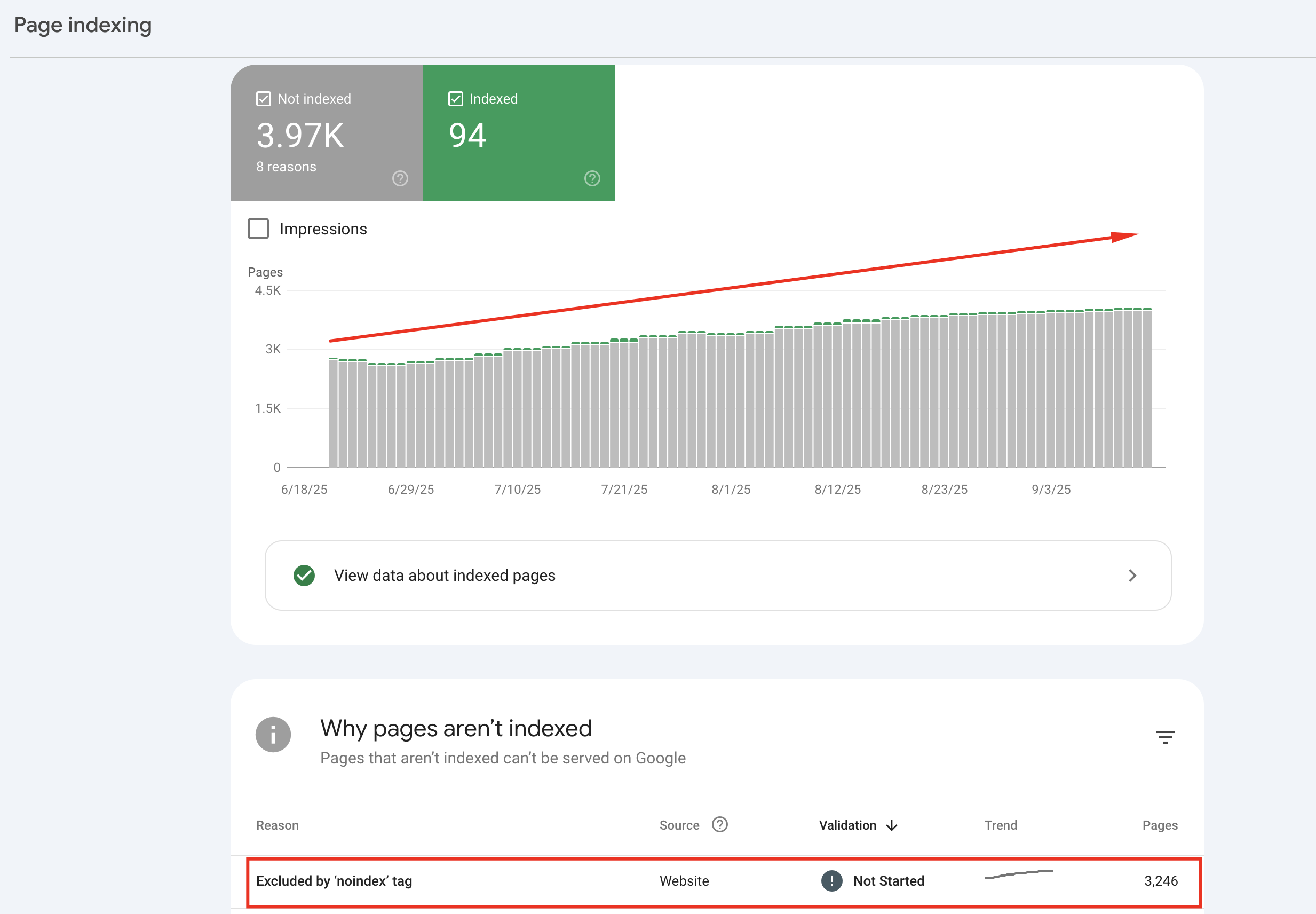
Task: Click the 6/29/25 date label on chart
Action: pos(411,490)
